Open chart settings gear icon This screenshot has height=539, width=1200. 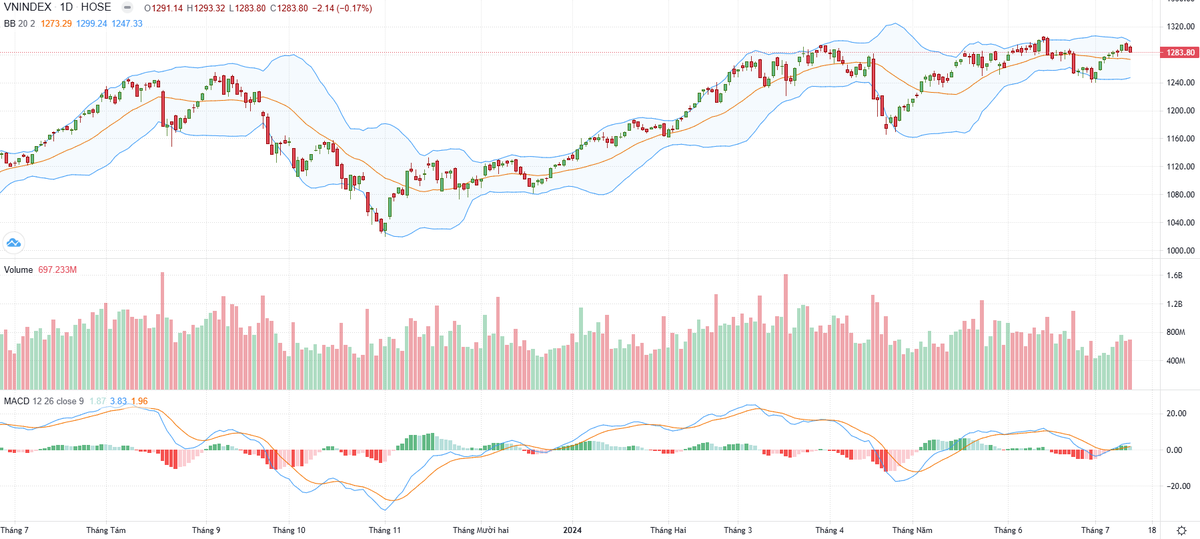click(x=1181, y=529)
